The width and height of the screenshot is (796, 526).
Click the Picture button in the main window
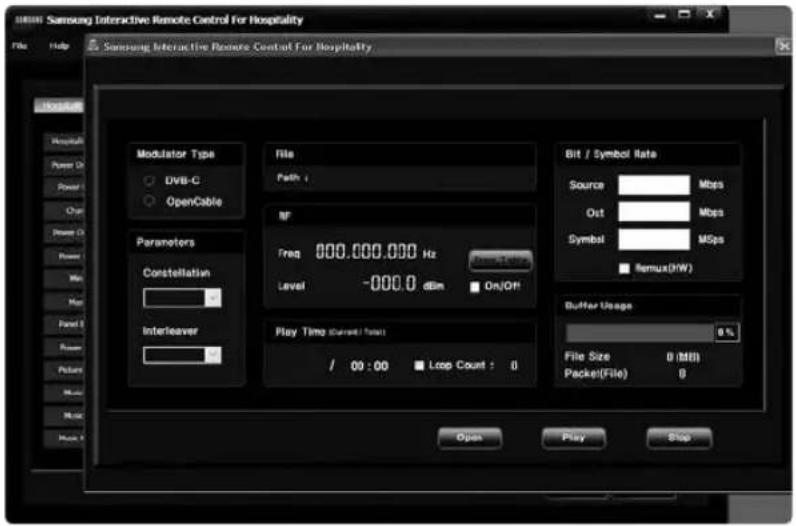(x=64, y=370)
